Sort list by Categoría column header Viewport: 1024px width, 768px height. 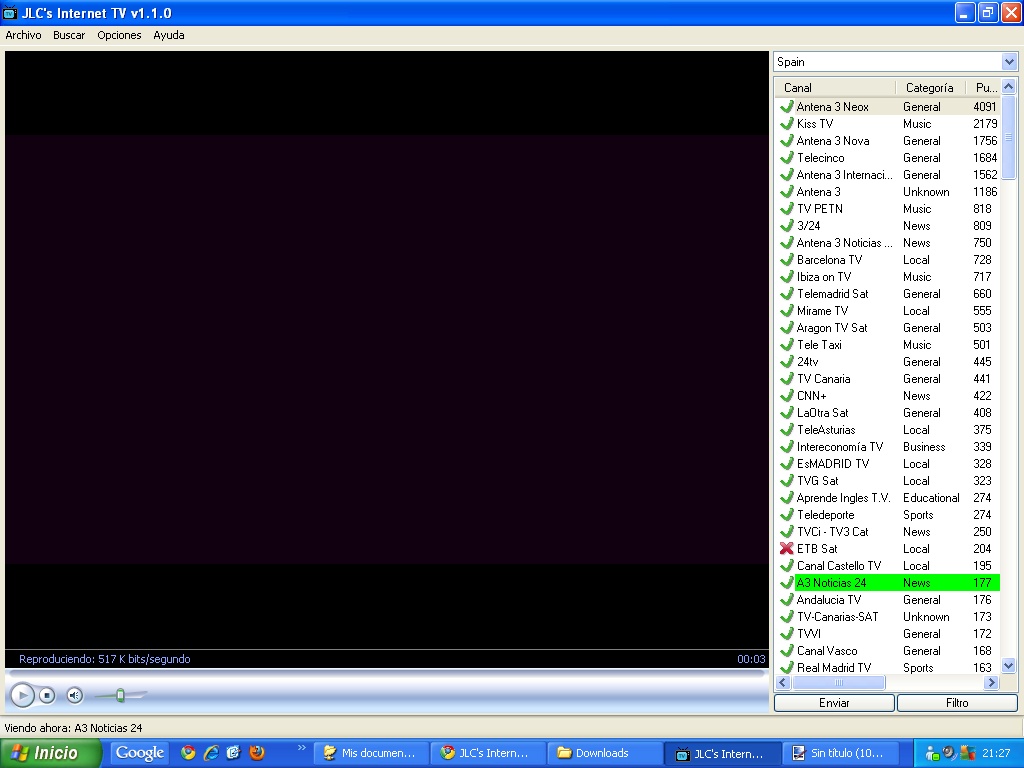pos(930,88)
